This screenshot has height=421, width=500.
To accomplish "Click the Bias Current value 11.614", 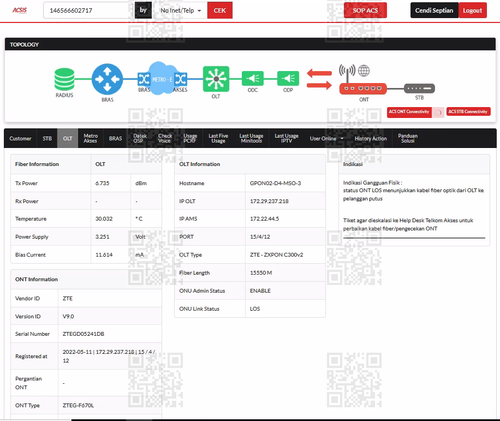I will tap(104, 255).
